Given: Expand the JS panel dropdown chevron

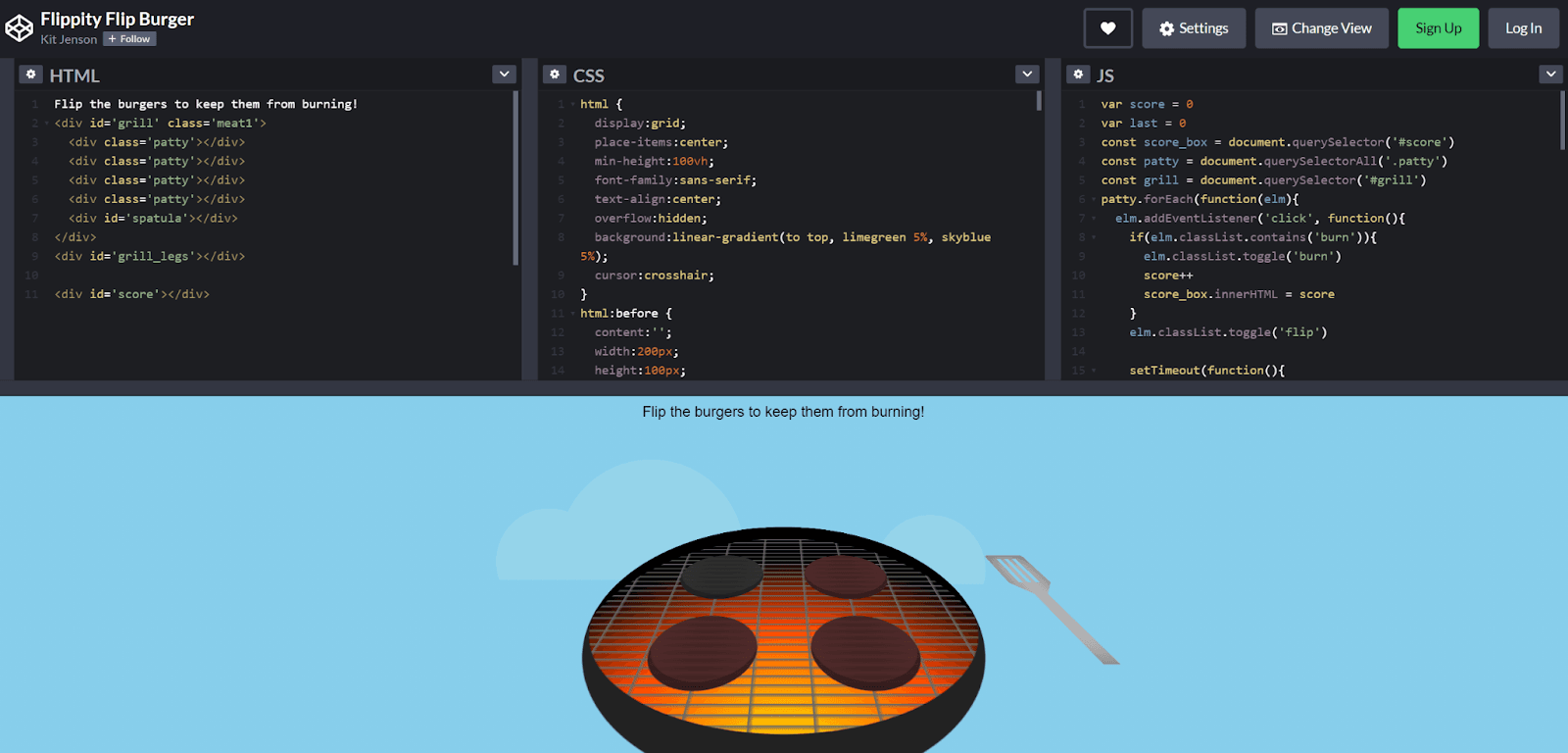Looking at the screenshot, I should click(x=1550, y=75).
